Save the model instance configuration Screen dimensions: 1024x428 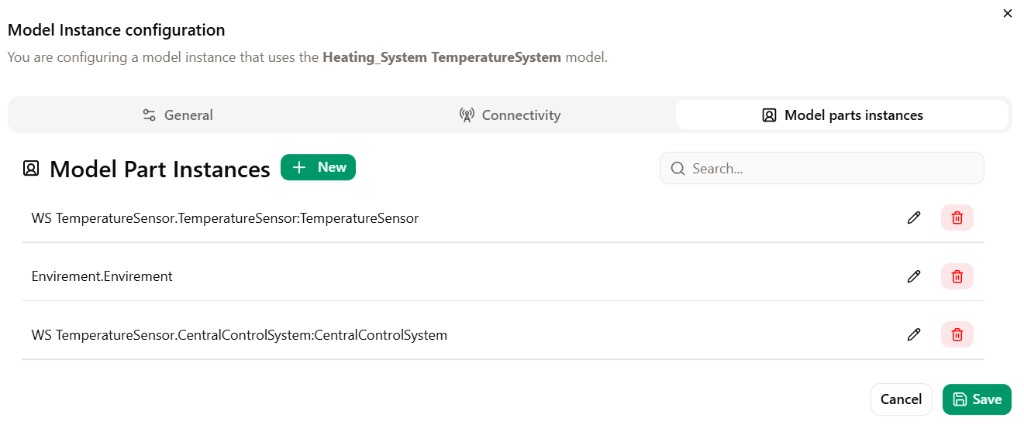(x=976, y=399)
